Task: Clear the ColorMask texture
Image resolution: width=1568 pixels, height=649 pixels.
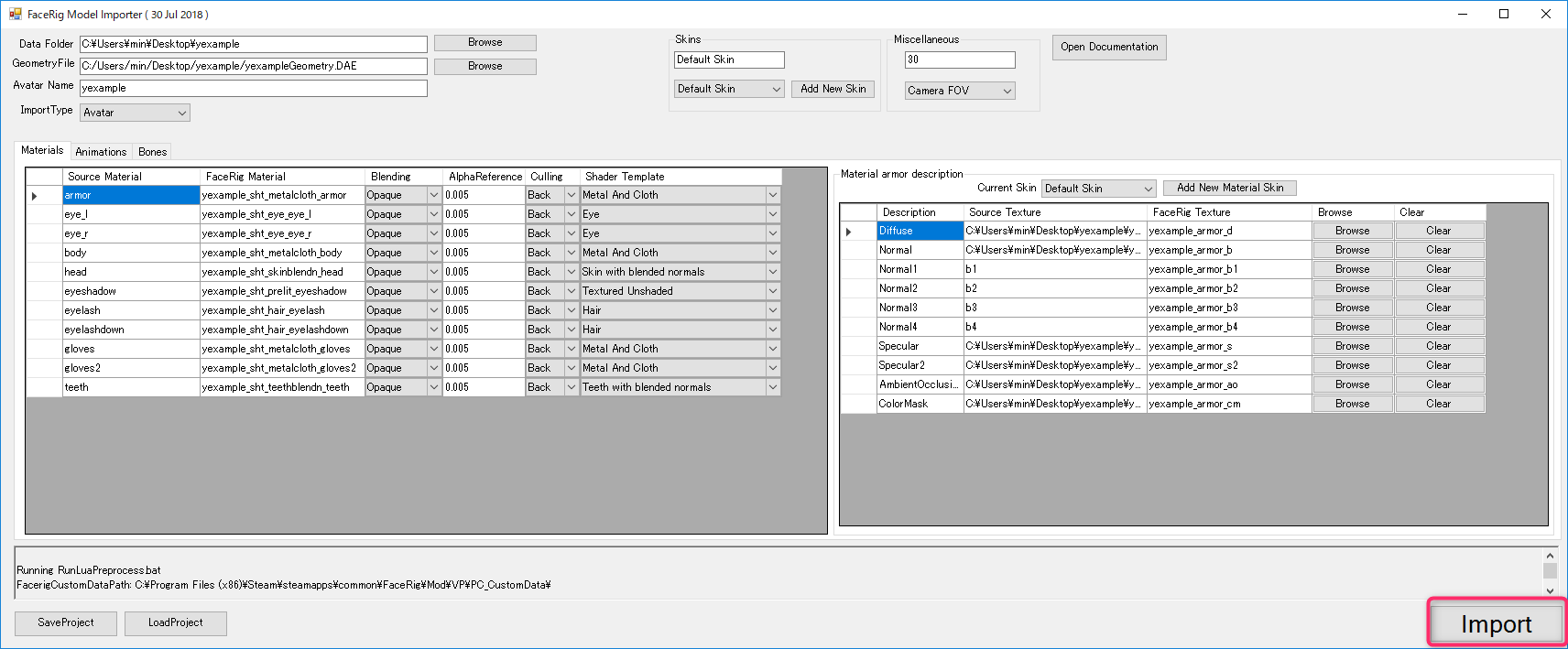Action: (1438, 404)
